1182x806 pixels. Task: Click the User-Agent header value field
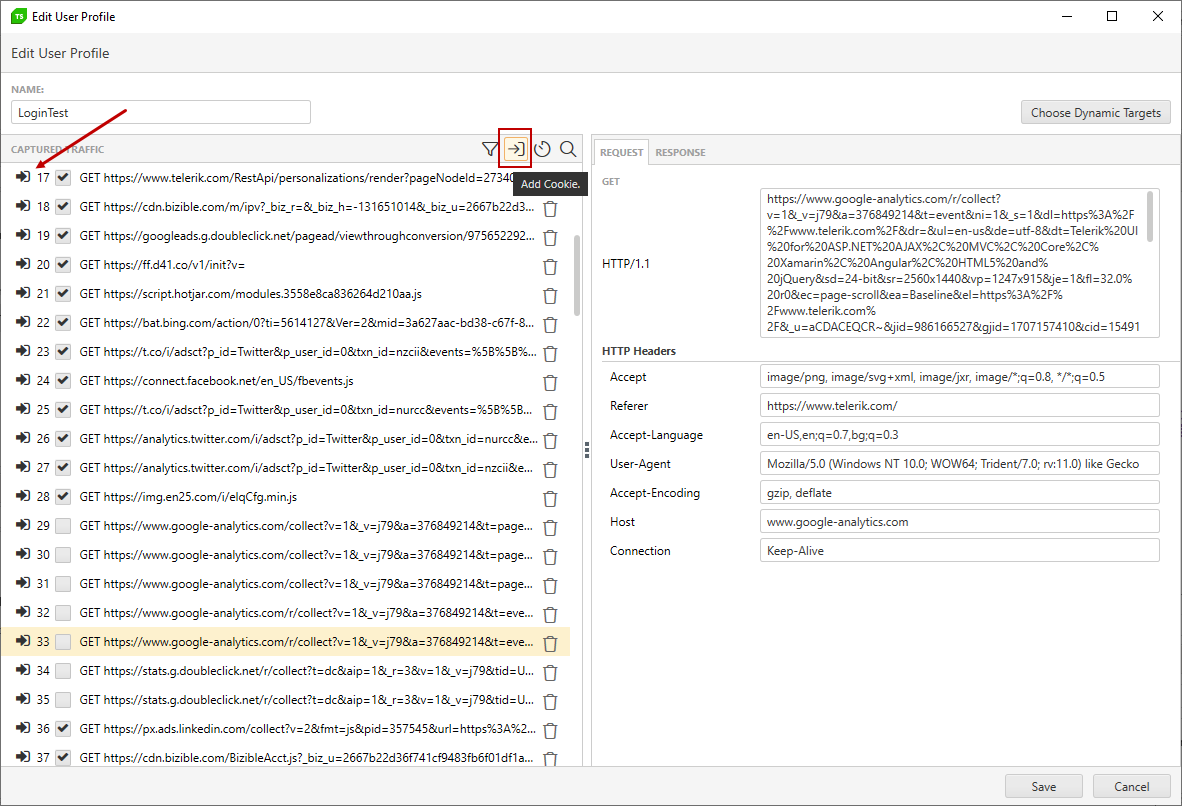click(x=959, y=464)
